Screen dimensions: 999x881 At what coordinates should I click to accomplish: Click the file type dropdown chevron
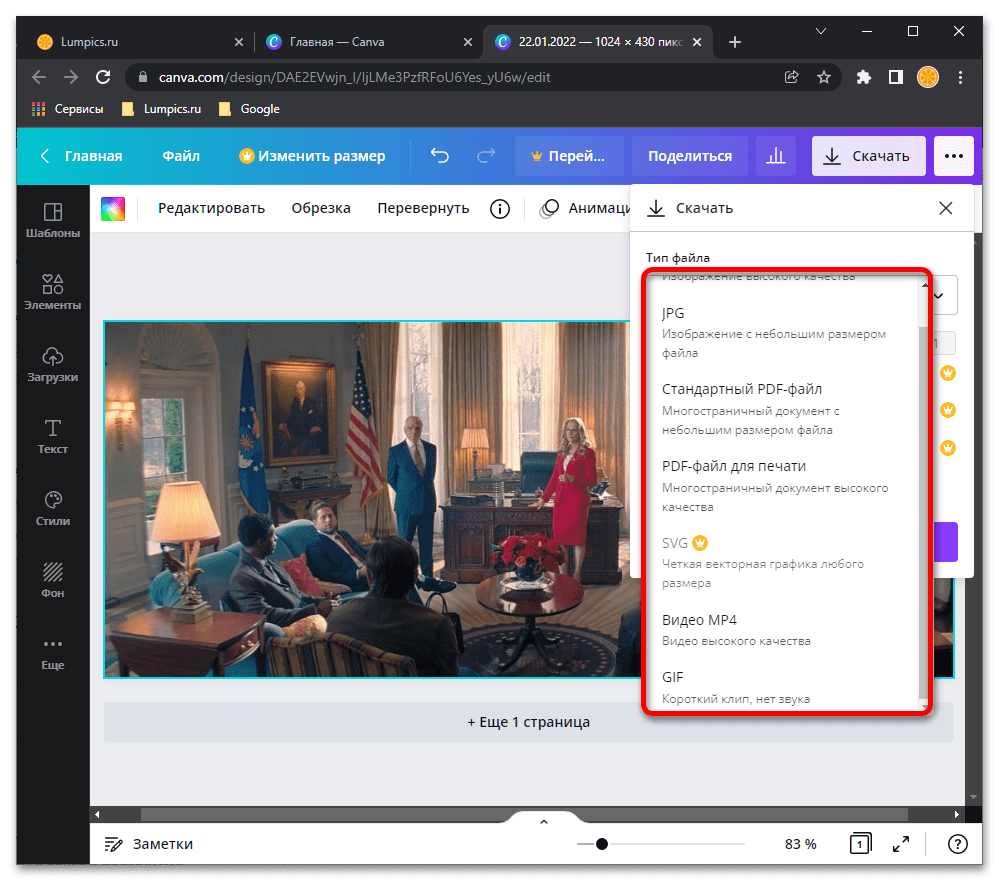point(939,296)
